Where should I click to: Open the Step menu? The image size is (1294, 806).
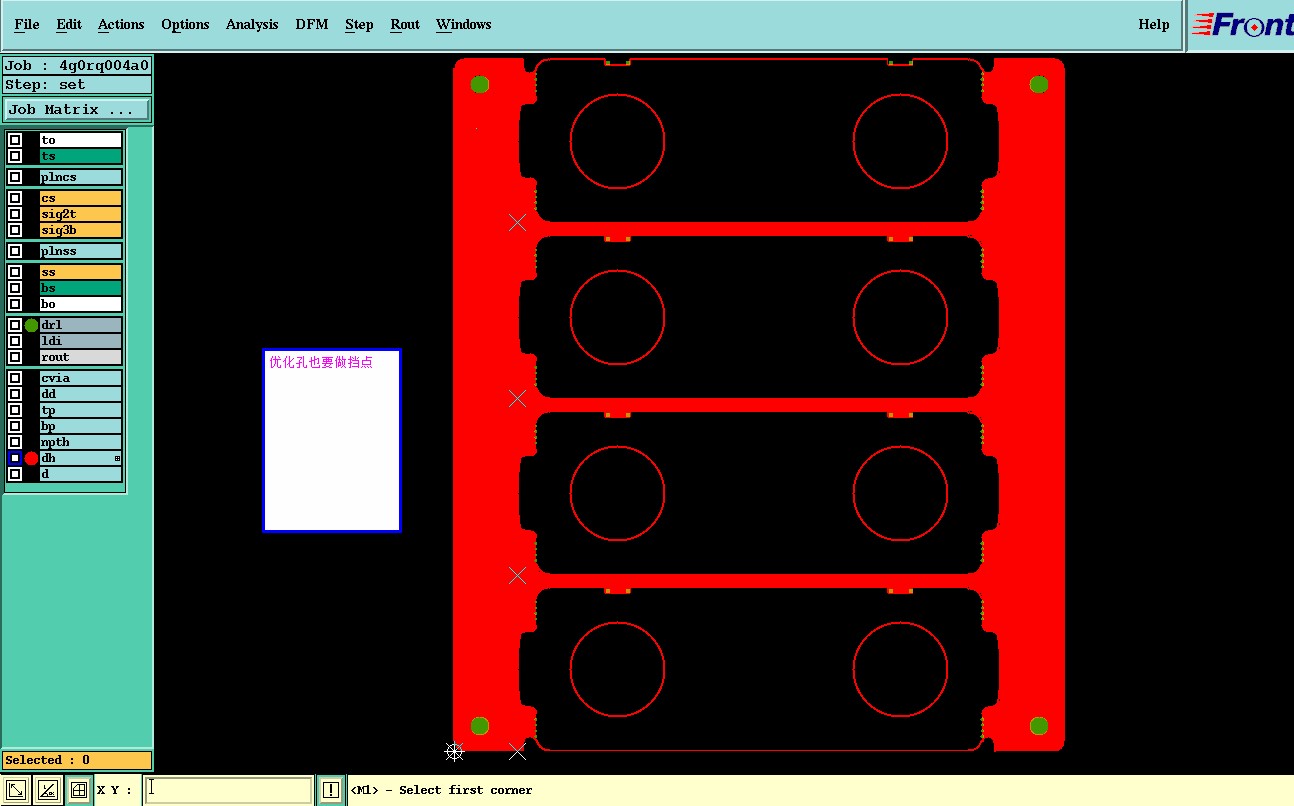(359, 24)
